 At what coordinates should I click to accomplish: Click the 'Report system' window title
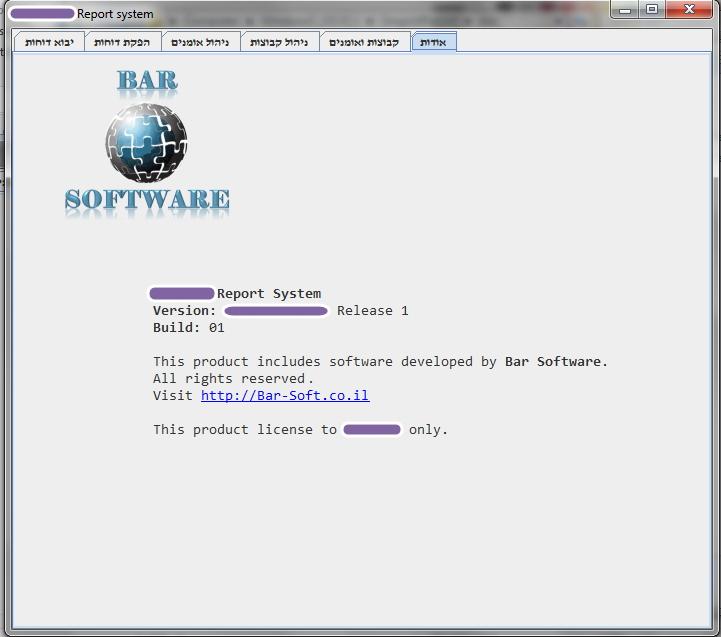(x=115, y=14)
